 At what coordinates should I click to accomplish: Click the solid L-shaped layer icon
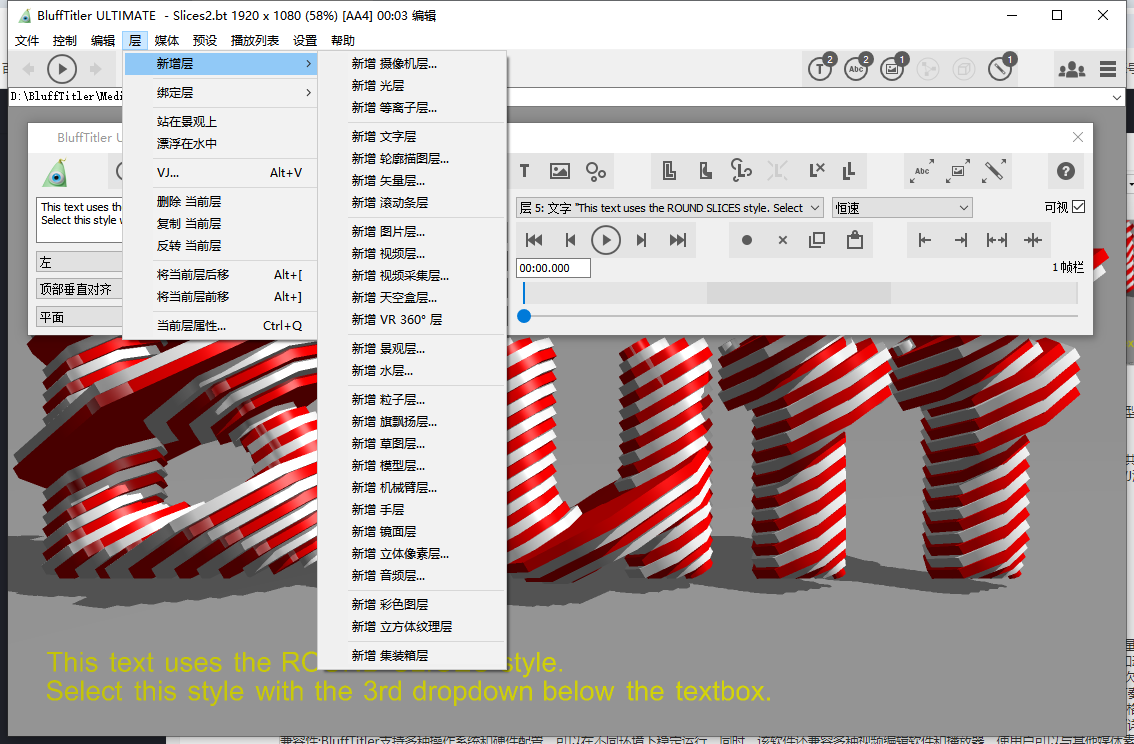(705, 171)
